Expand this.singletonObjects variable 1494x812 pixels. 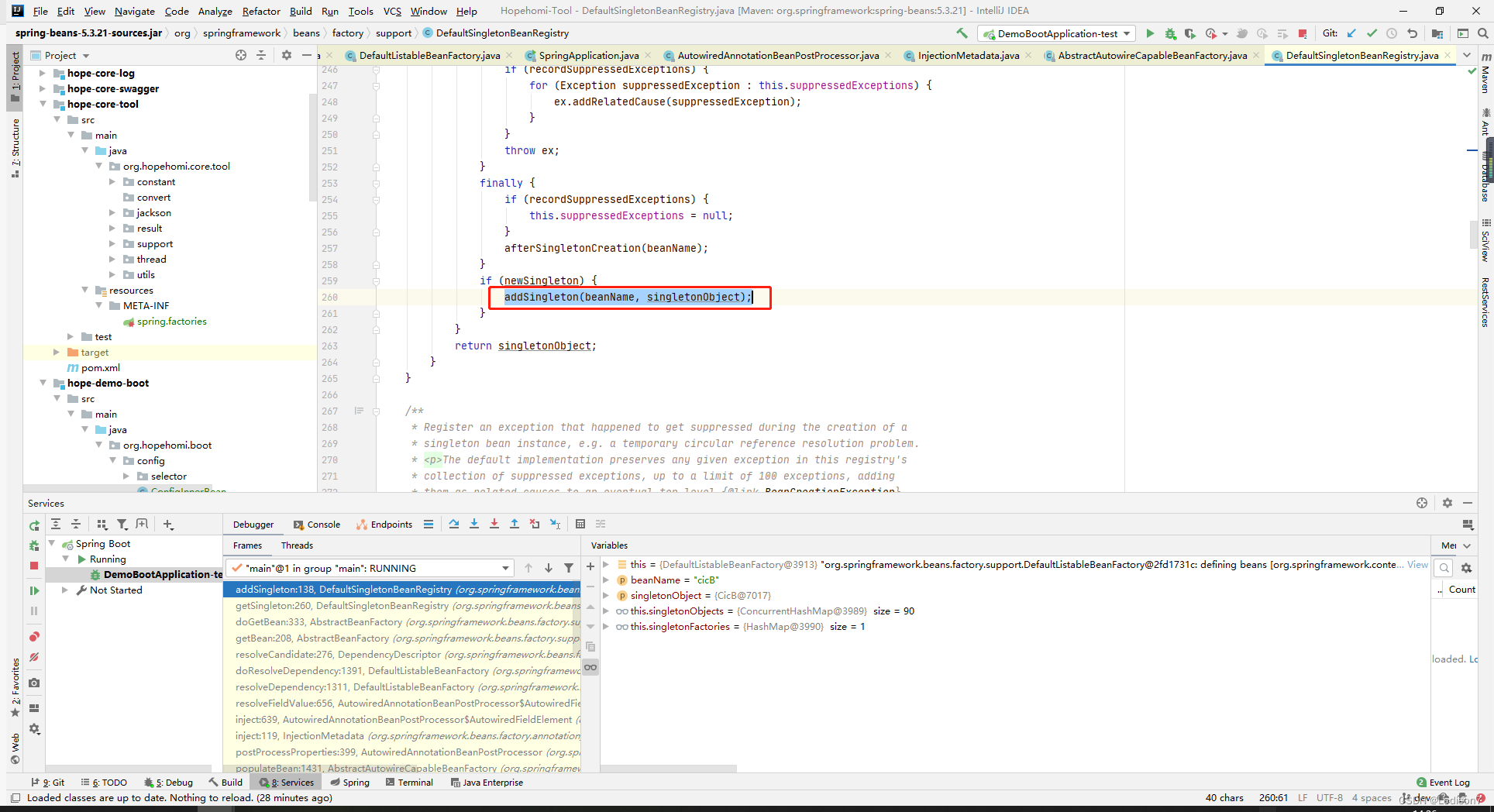(x=607, y=611)
